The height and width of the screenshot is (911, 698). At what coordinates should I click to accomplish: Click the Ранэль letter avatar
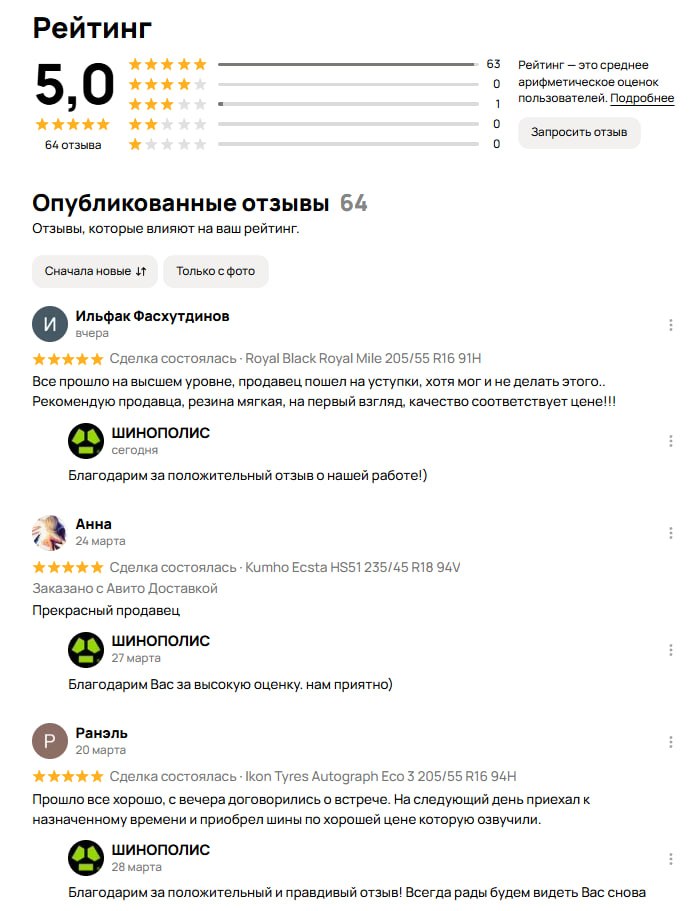point(49,741)
